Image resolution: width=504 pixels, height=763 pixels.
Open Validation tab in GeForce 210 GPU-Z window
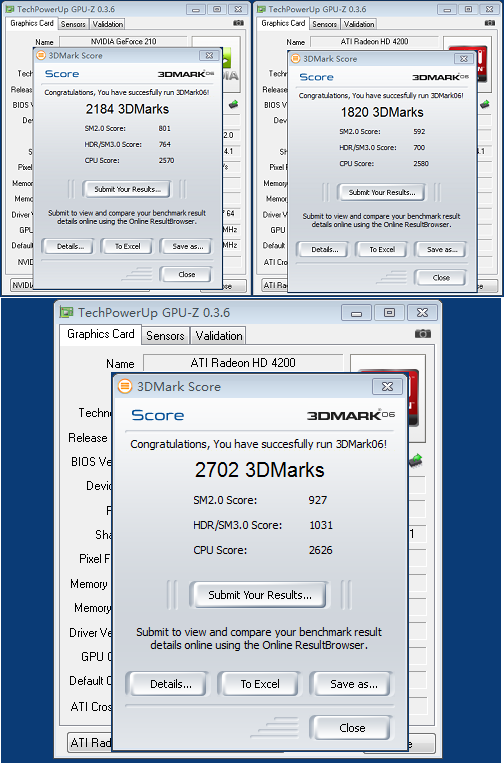(x=108, y=24)
